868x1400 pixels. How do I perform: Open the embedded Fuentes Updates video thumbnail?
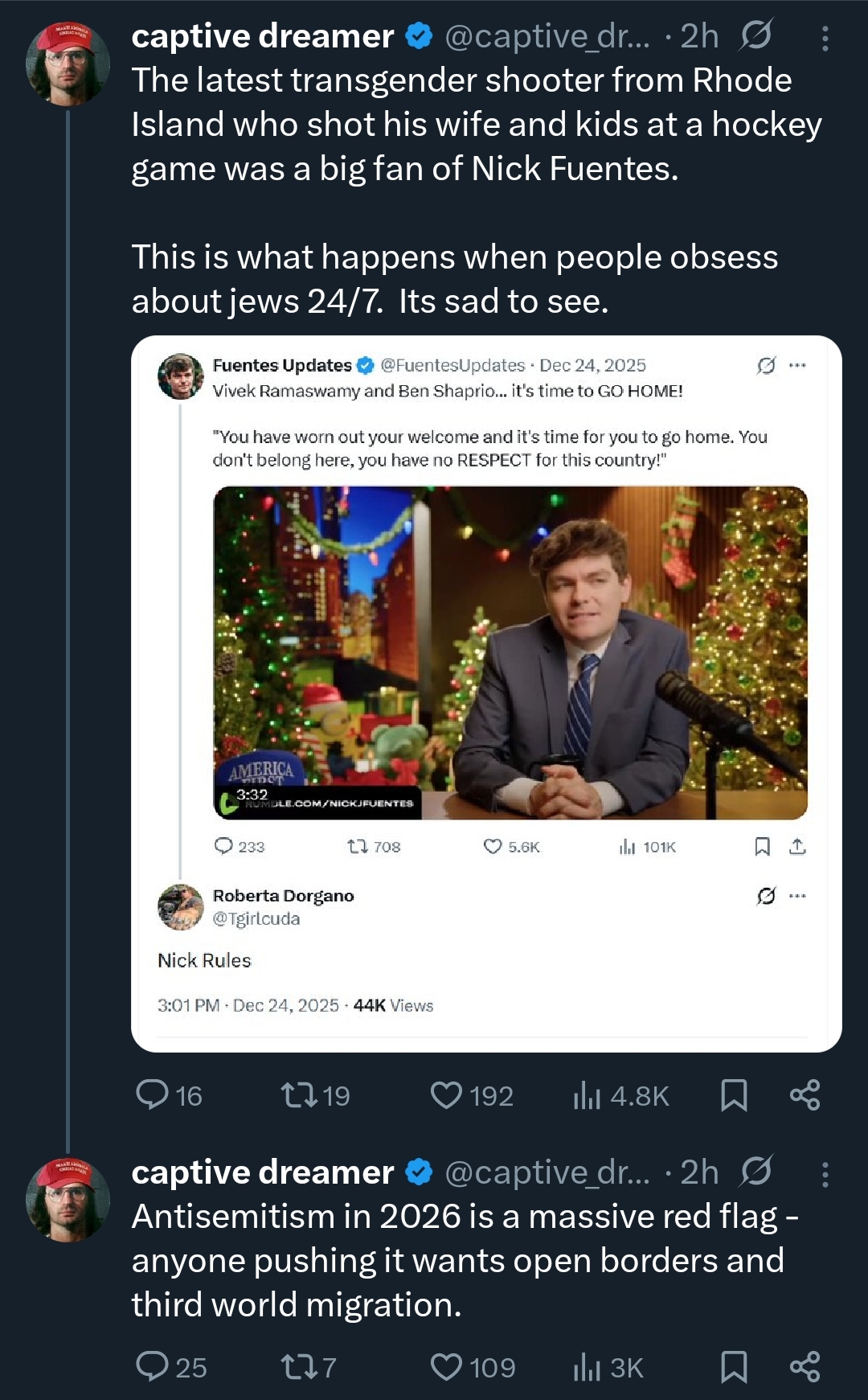pyautogui.click(x=510, y=652)
